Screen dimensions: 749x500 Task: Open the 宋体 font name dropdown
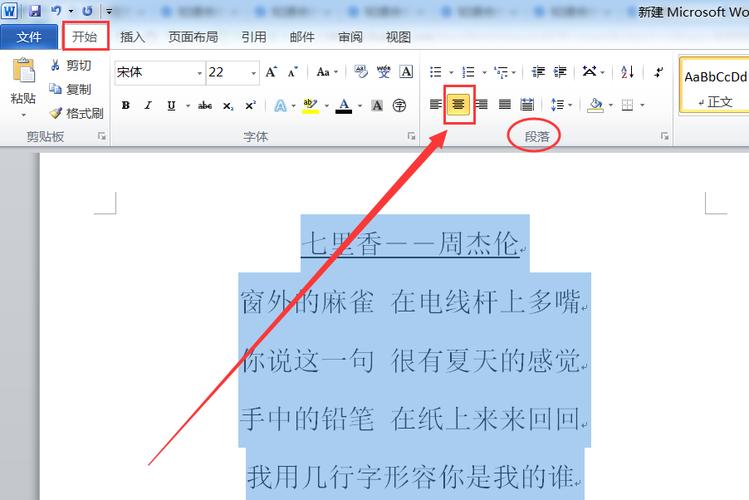(x=200, y=73)
